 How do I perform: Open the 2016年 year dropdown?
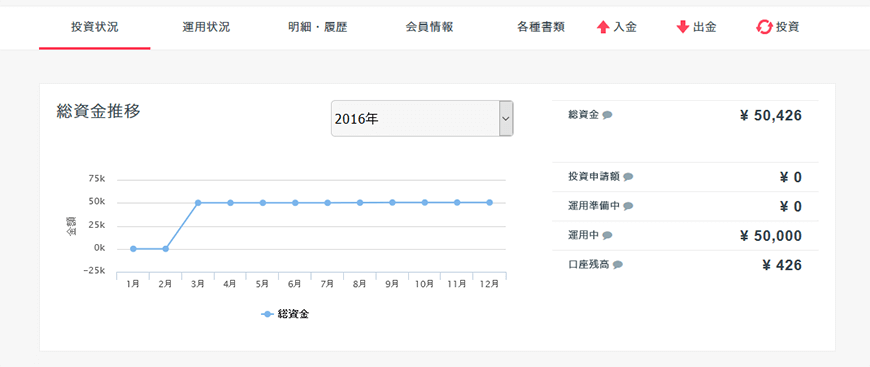click(x=422, y=118)
